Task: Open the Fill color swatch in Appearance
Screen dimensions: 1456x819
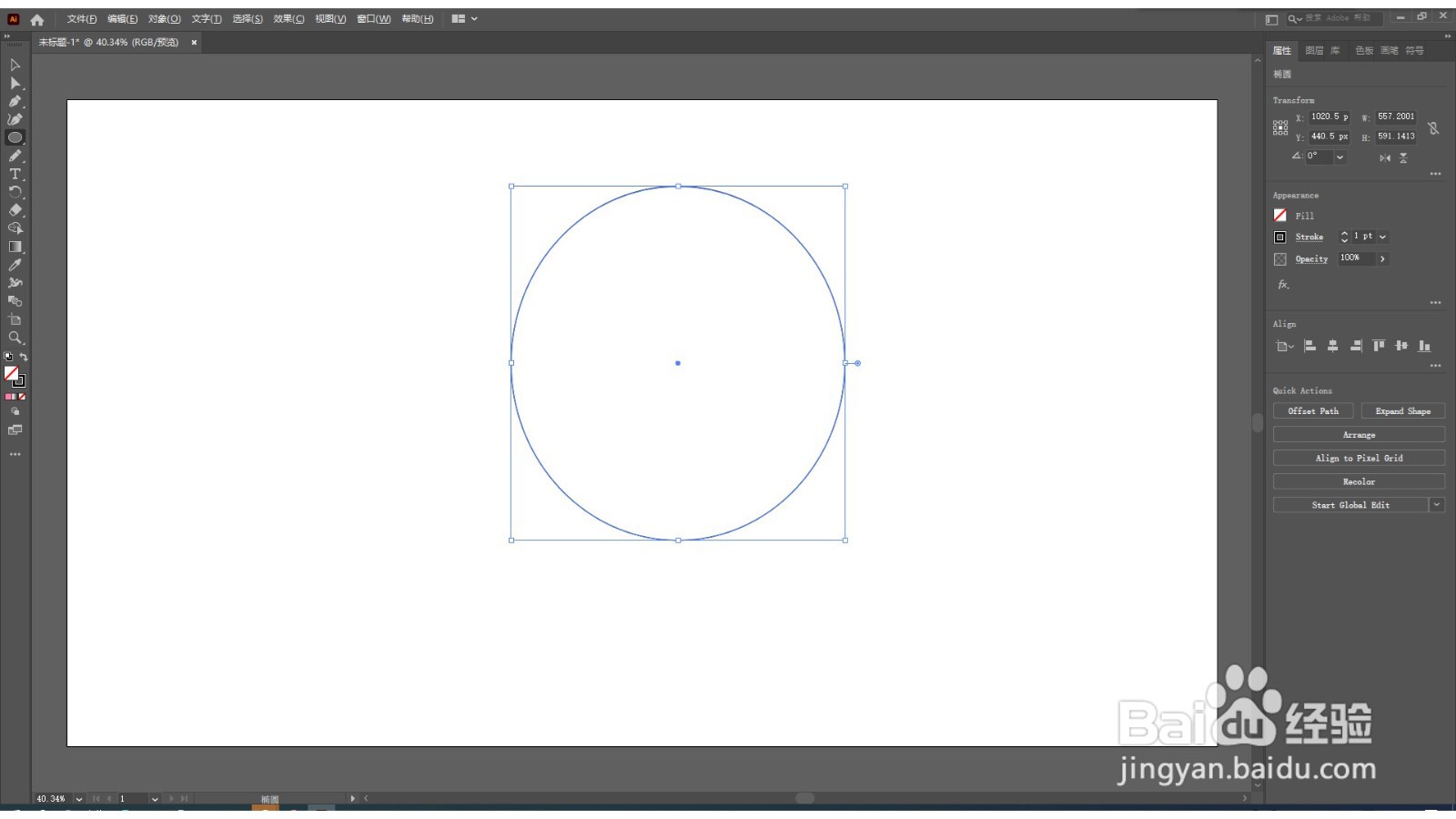Action: click(x=1280, y=216)
